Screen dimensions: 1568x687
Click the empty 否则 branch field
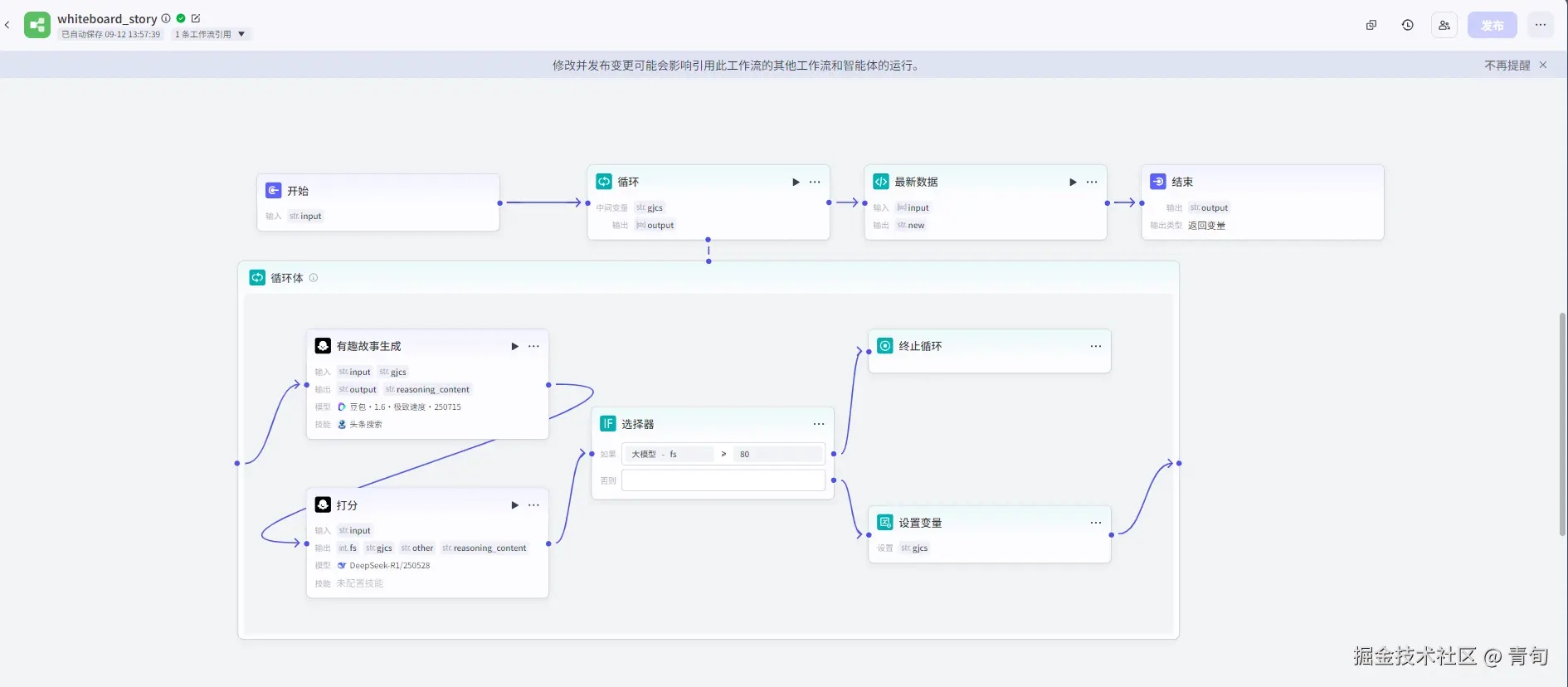coord(723,480)
